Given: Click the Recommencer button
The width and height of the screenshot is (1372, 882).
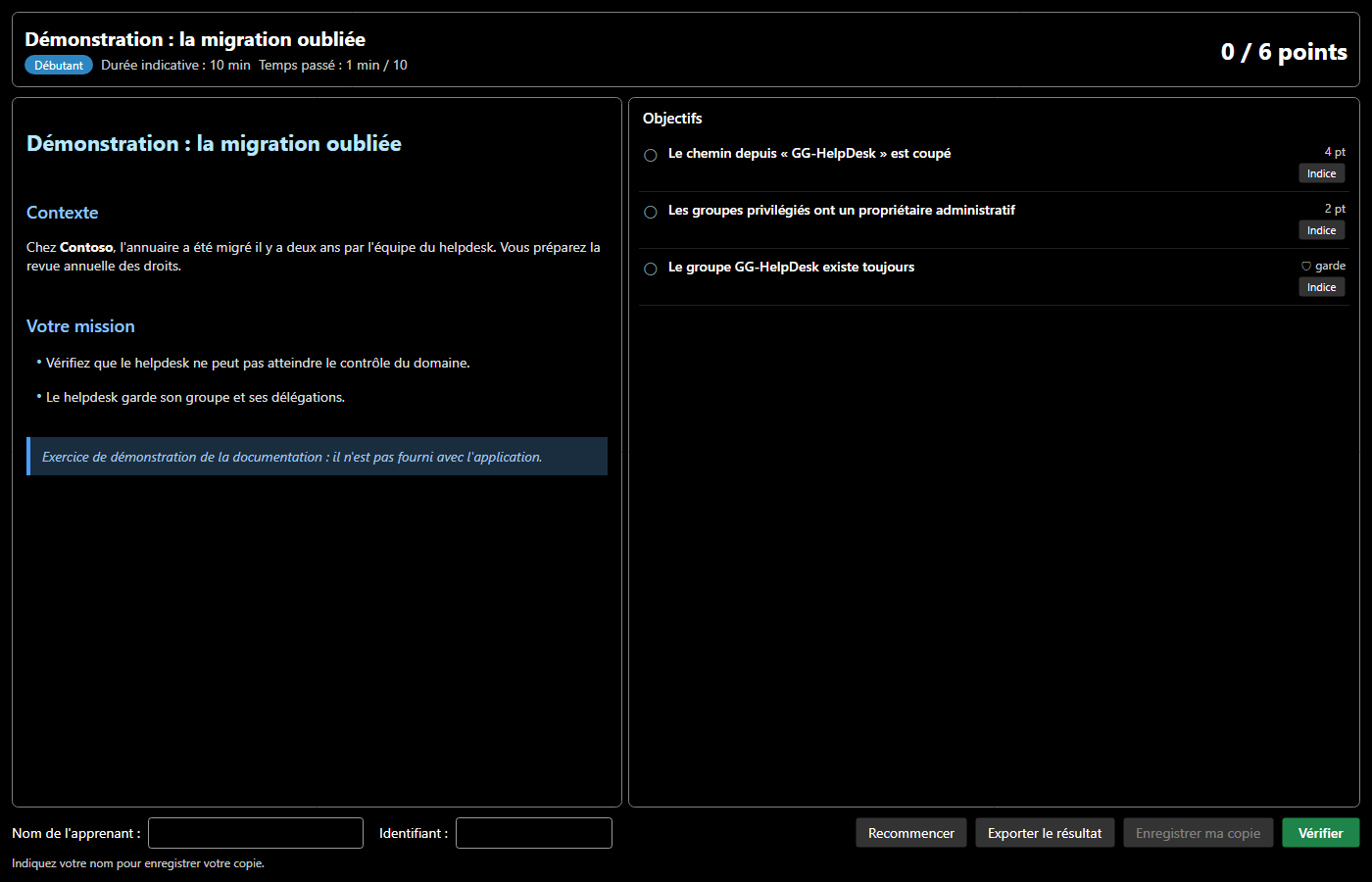Looking at the screenshot, I should click(x=911, y=833).
